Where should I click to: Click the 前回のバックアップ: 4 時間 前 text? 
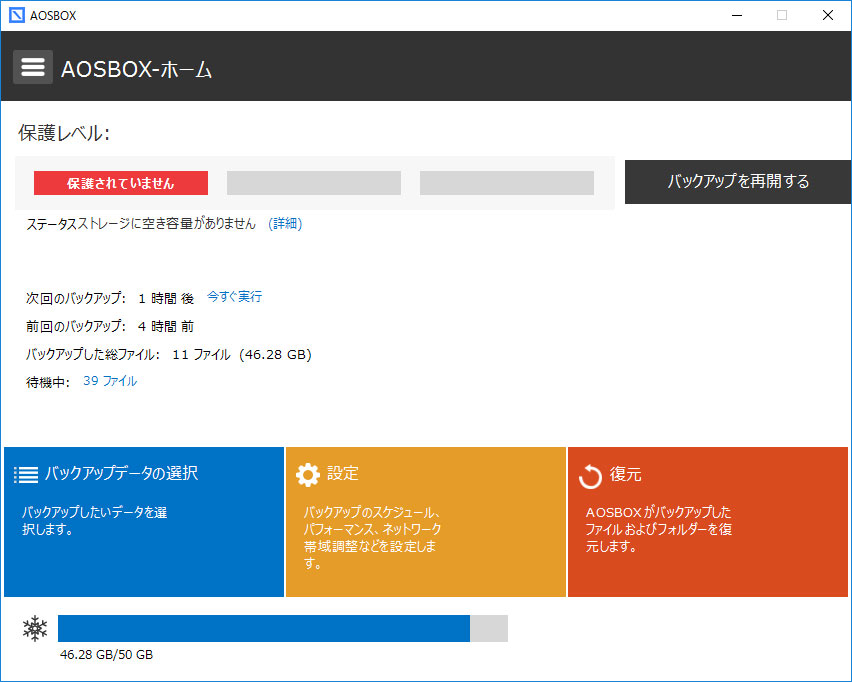(x=110, y=326)
